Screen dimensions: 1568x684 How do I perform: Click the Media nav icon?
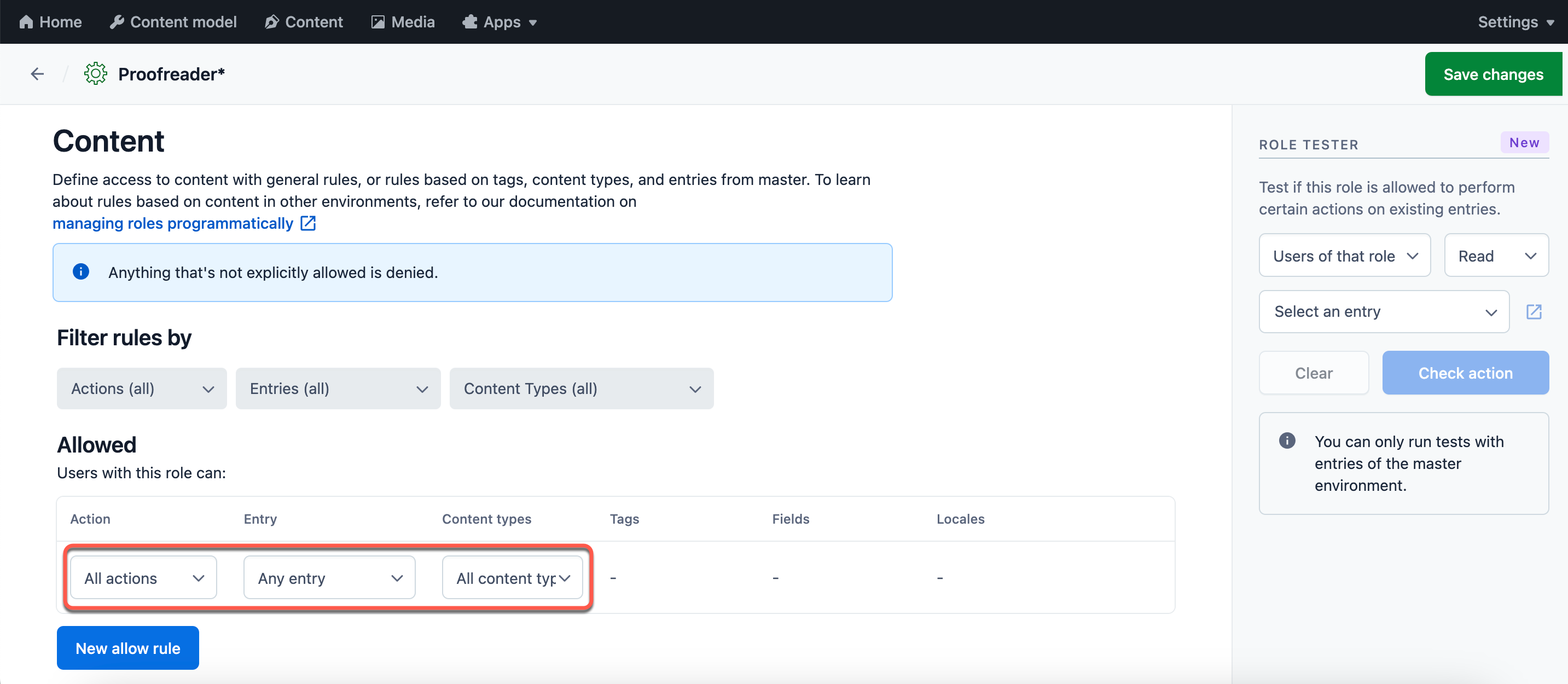coord(378,21)
